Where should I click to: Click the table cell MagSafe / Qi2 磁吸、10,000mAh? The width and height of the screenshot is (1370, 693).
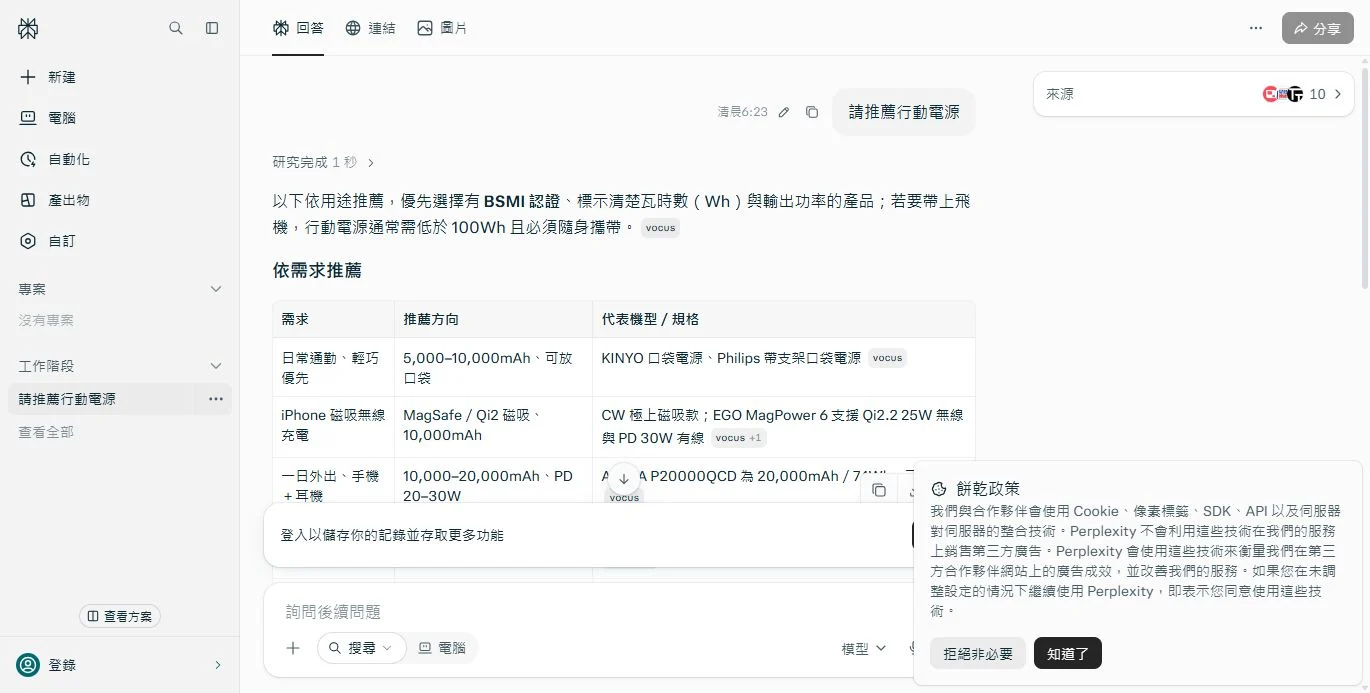point(493,426)
